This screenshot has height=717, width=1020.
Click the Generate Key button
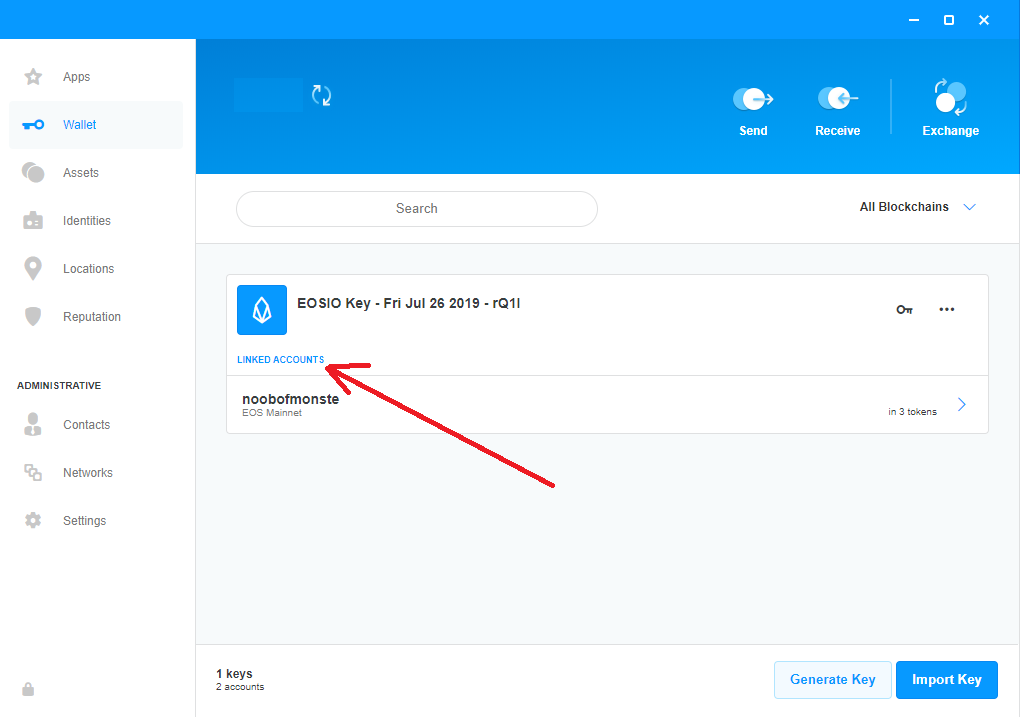[833, 680]
